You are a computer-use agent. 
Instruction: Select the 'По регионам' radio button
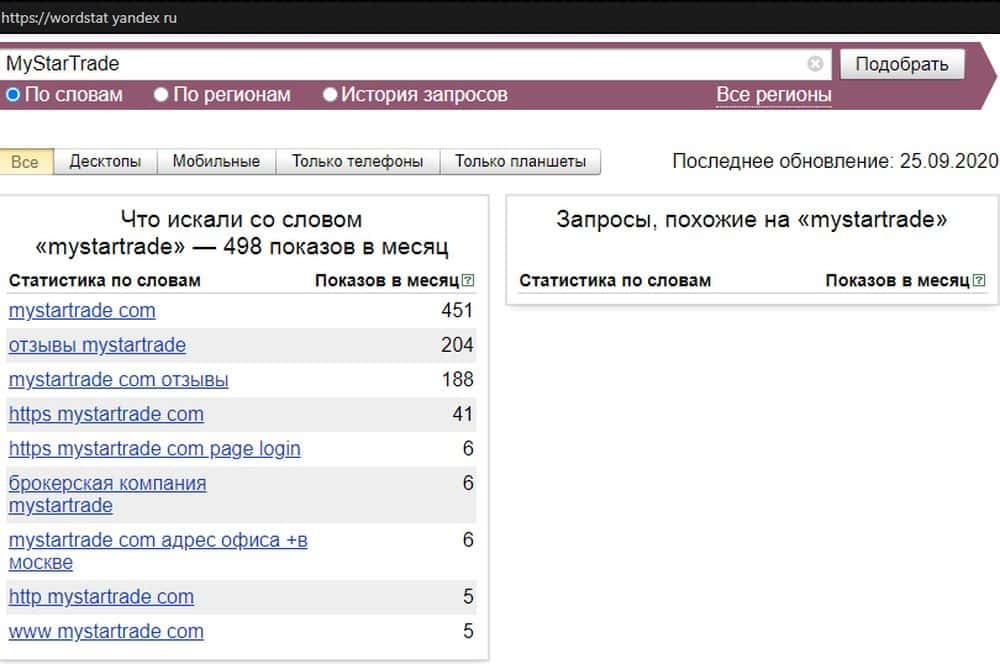tap(161, 95)
